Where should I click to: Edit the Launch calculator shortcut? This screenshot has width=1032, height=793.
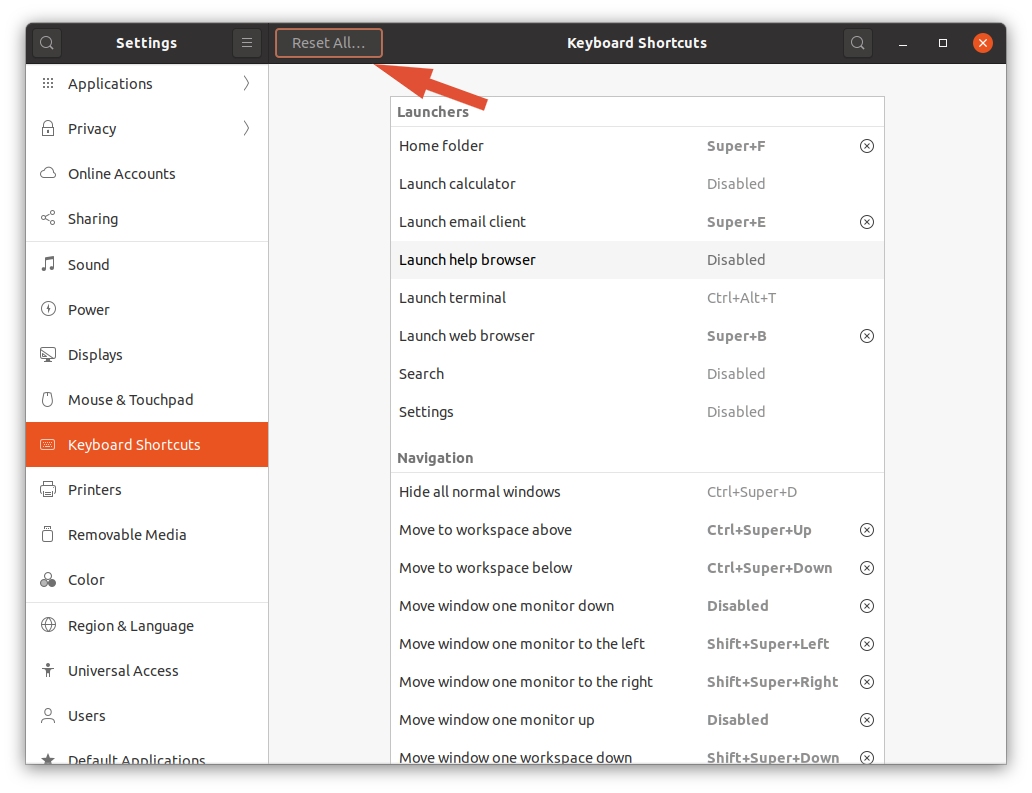tap(637, 184)
